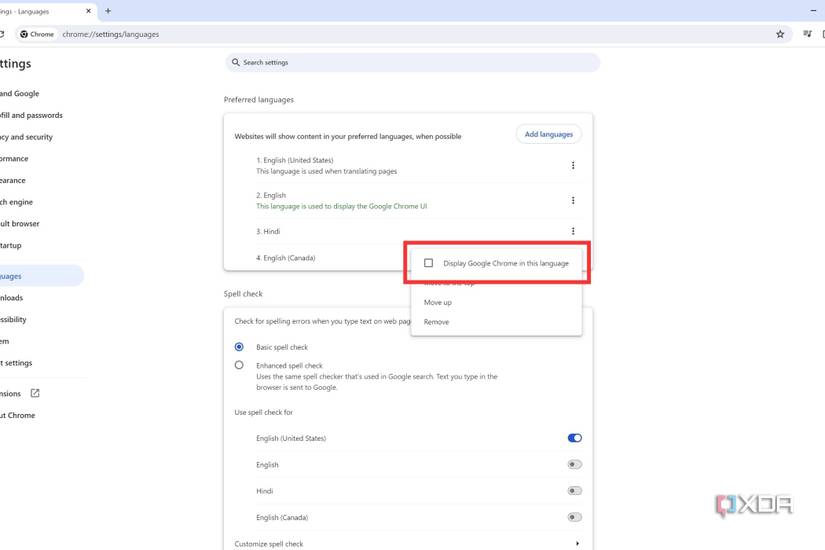The width and height of the screenshot is (825, 550).
Task: Click the Add languages button
Action: [x=548, y=134]
